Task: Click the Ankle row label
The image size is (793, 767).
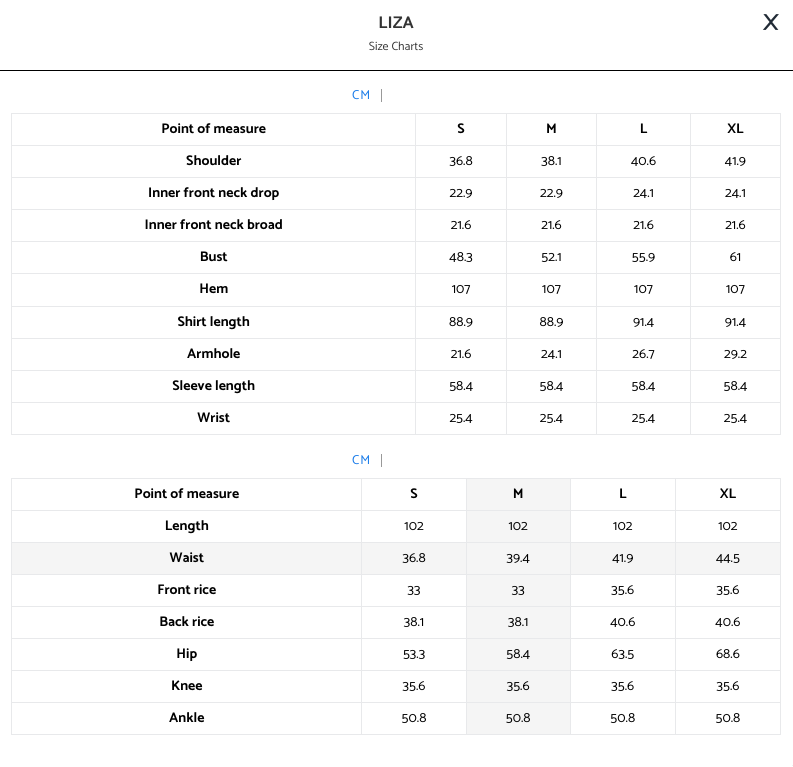Action: pos(187,718)
